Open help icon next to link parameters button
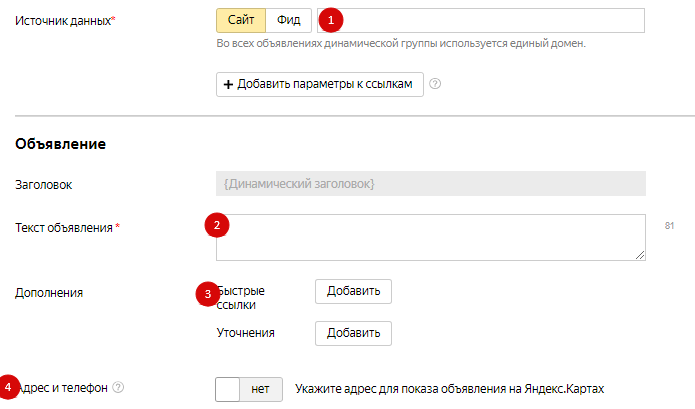Screen dimensions: 695x409 tap(435, 84)
